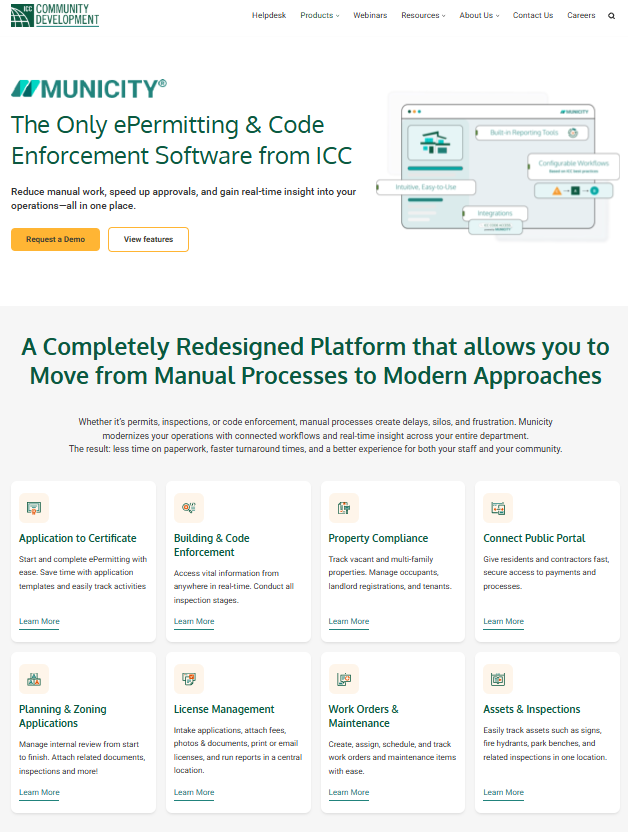This screenshot has height=832, width=628.
Task: Click the Connect Public Portal card icon
Action: pyautogui.click(x=498, y=508)
